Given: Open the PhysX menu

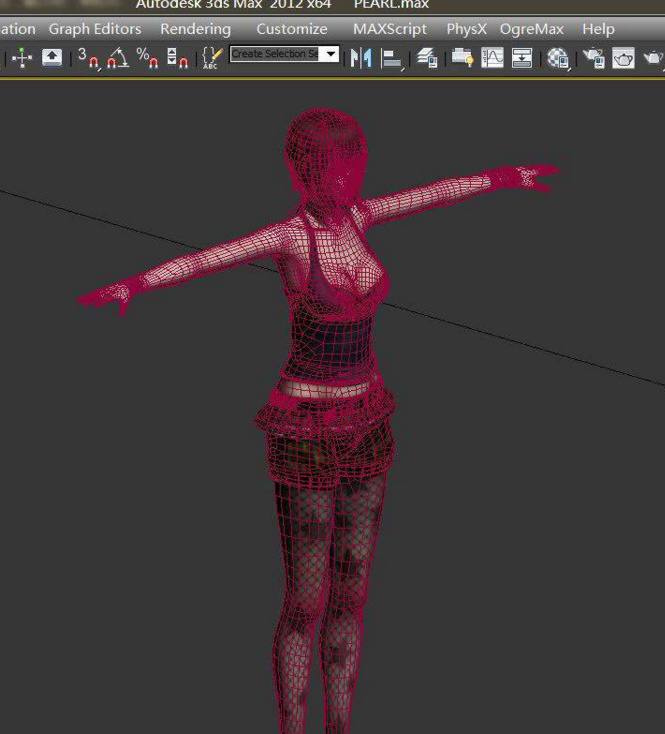Looking at the screenshot, I should (x=466, y=29).
